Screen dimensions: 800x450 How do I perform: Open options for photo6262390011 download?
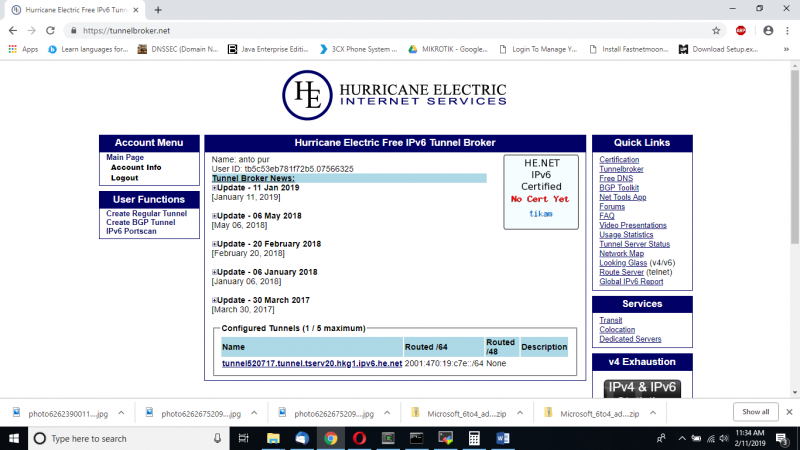[121, 413]
